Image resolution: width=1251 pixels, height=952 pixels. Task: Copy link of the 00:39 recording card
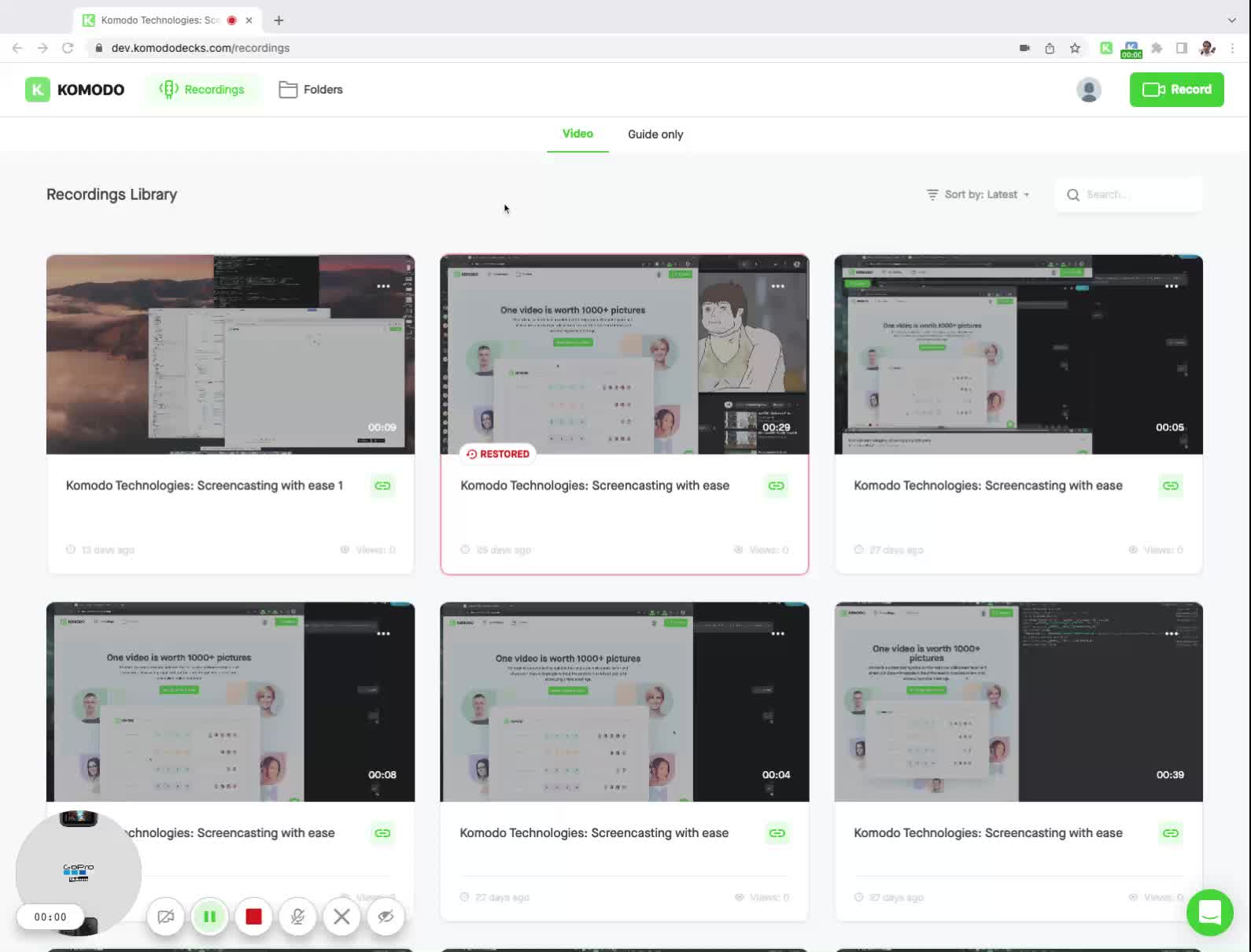1171,833
